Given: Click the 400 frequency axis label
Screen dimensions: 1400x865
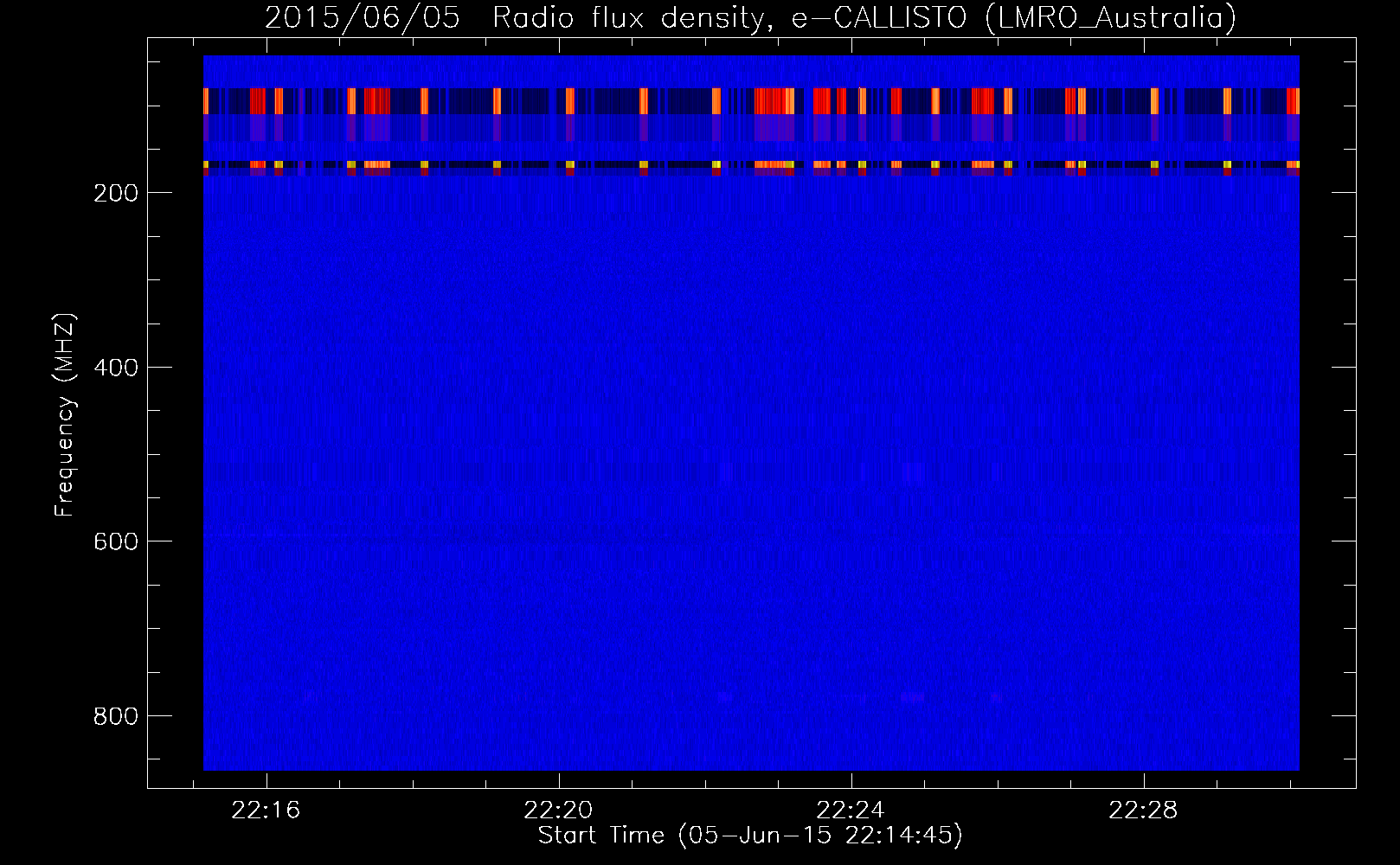Looking at the screenshot, I should 115,368.
